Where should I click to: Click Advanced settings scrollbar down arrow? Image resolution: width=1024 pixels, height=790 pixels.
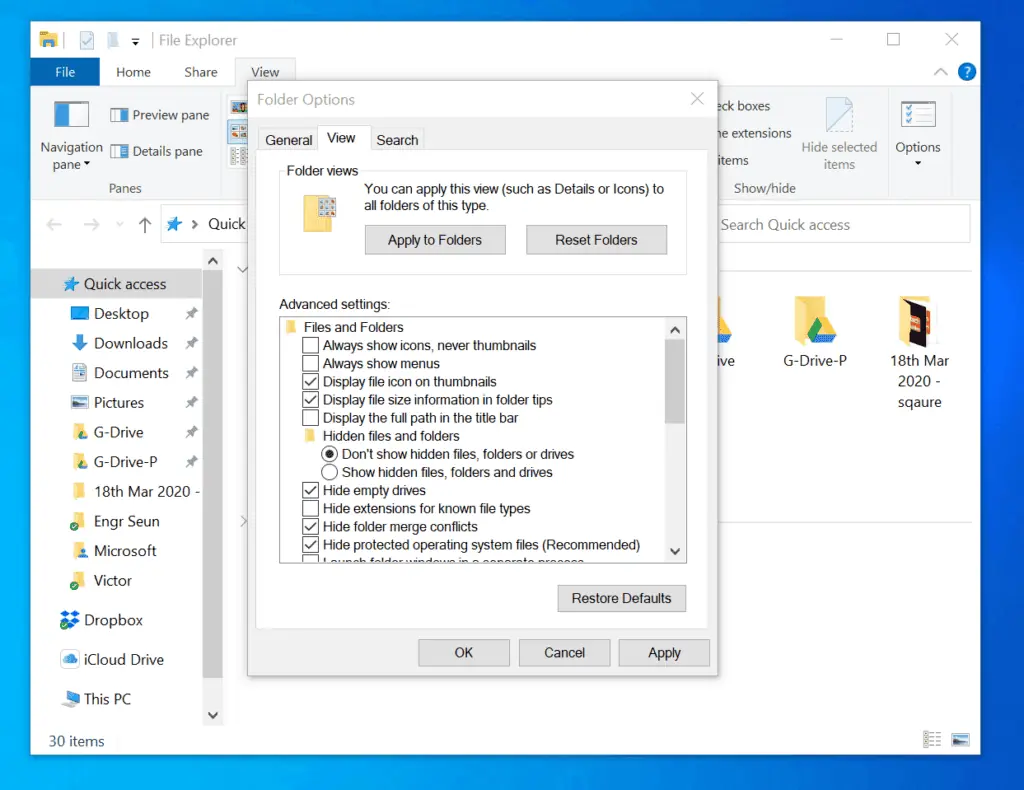[675, 552]
